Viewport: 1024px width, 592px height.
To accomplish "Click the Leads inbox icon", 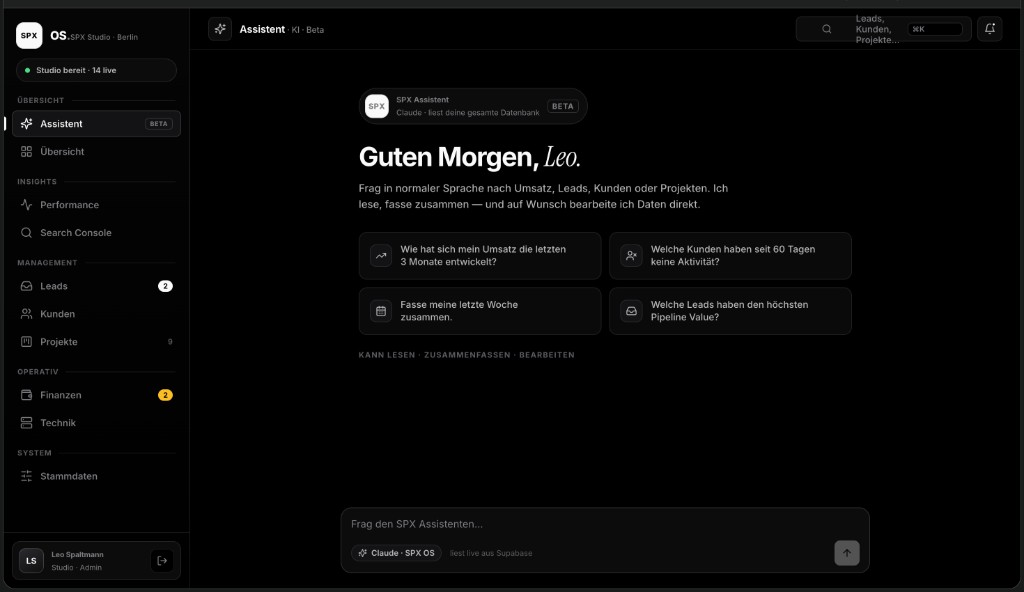I will pos(26,286).
